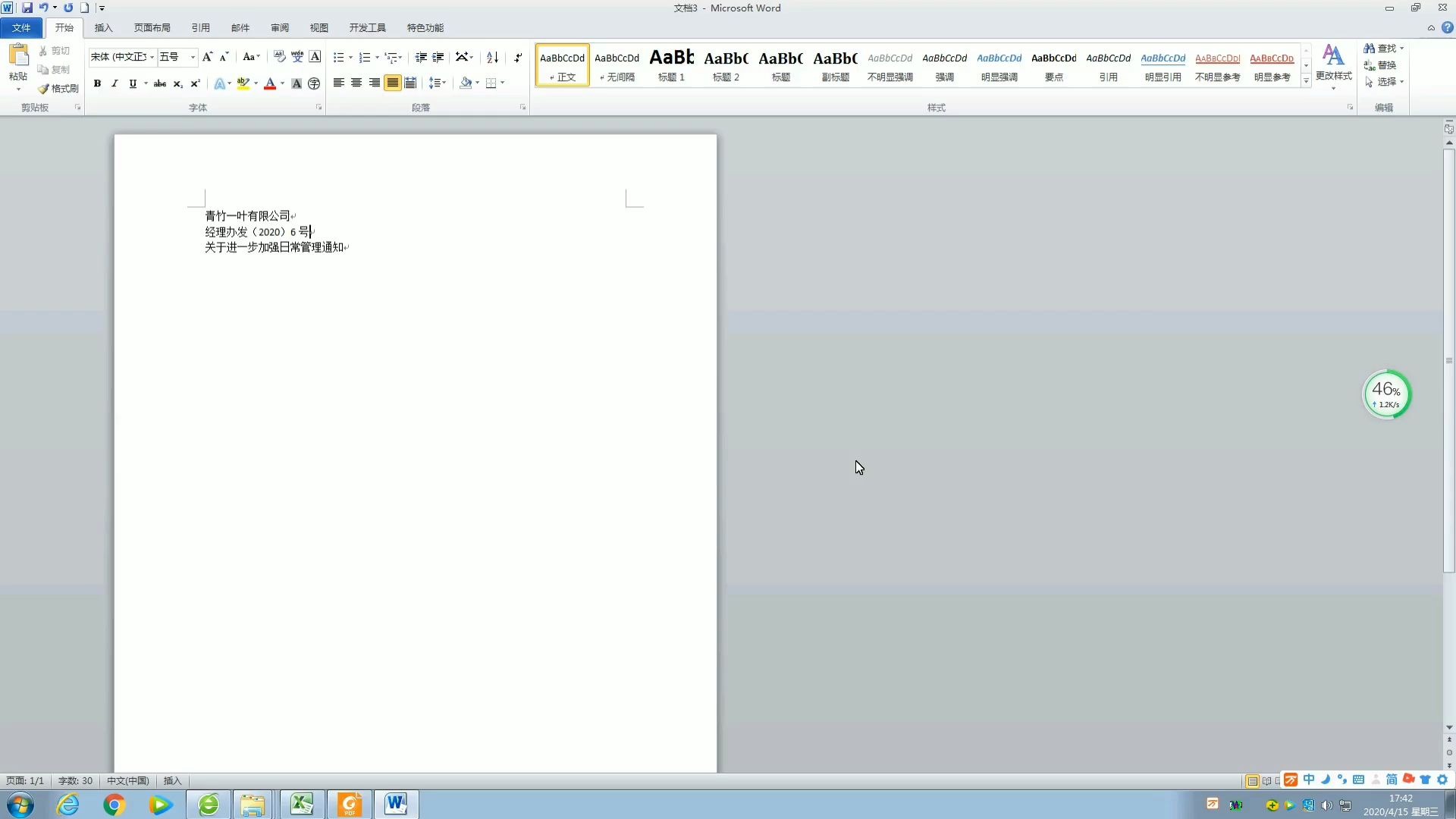The image size is (1456, 819).
Task: Open Change Styles (更改样式)
Action: [x=1333, y=65]
